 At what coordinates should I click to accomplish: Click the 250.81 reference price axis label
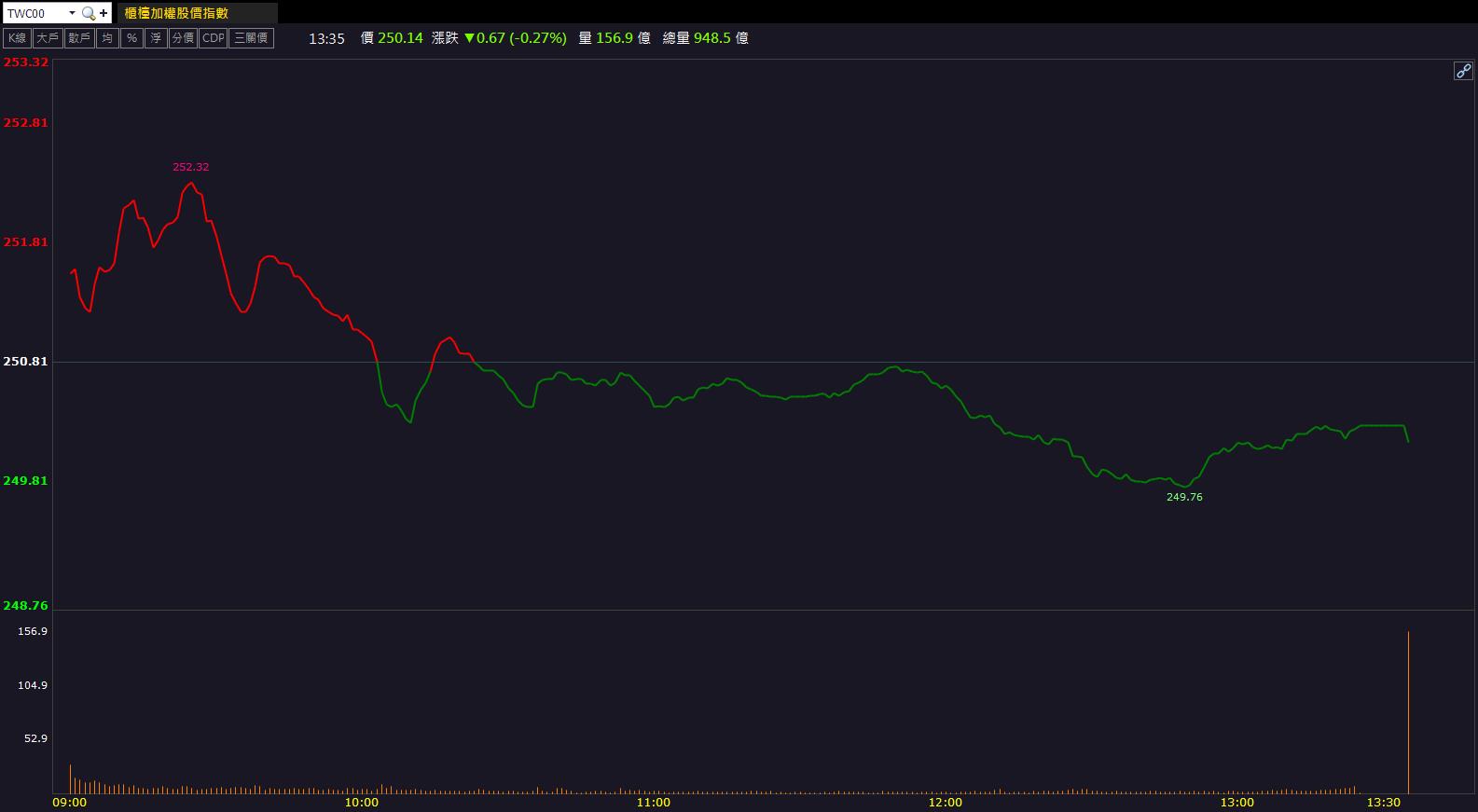point(26,361)
